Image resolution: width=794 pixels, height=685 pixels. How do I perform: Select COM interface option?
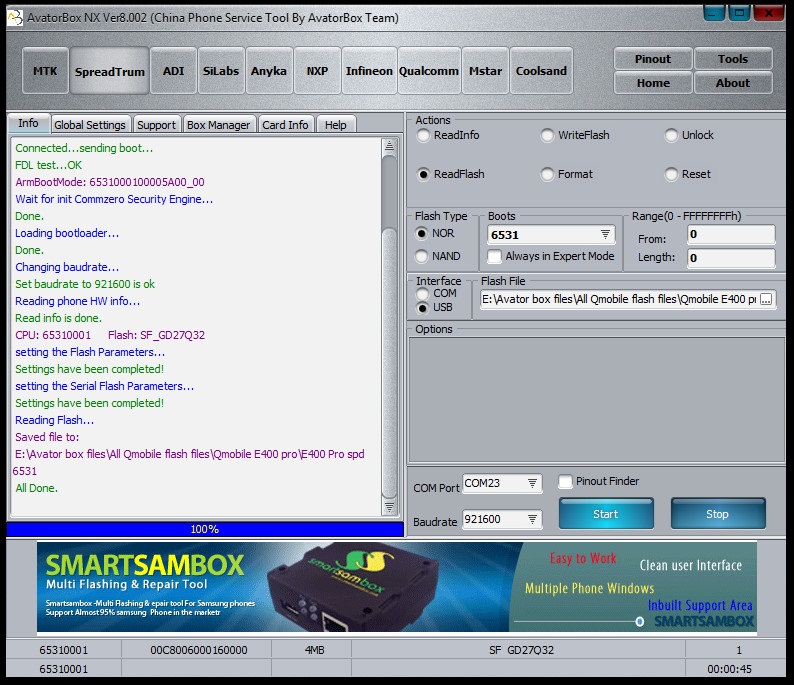pos(437,294)
